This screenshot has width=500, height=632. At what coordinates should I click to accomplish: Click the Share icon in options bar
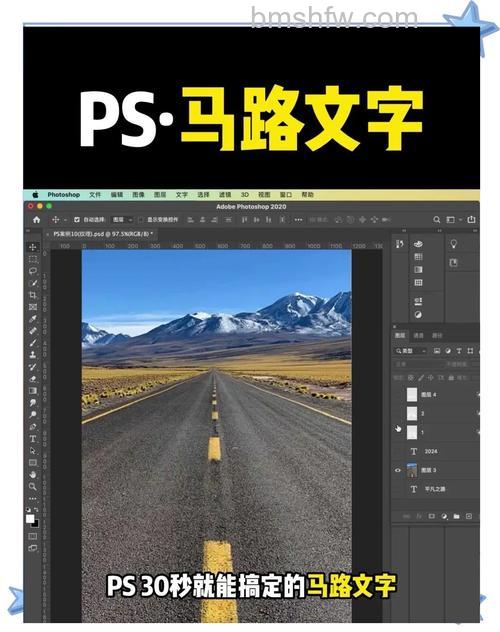(x=471, y=219)
